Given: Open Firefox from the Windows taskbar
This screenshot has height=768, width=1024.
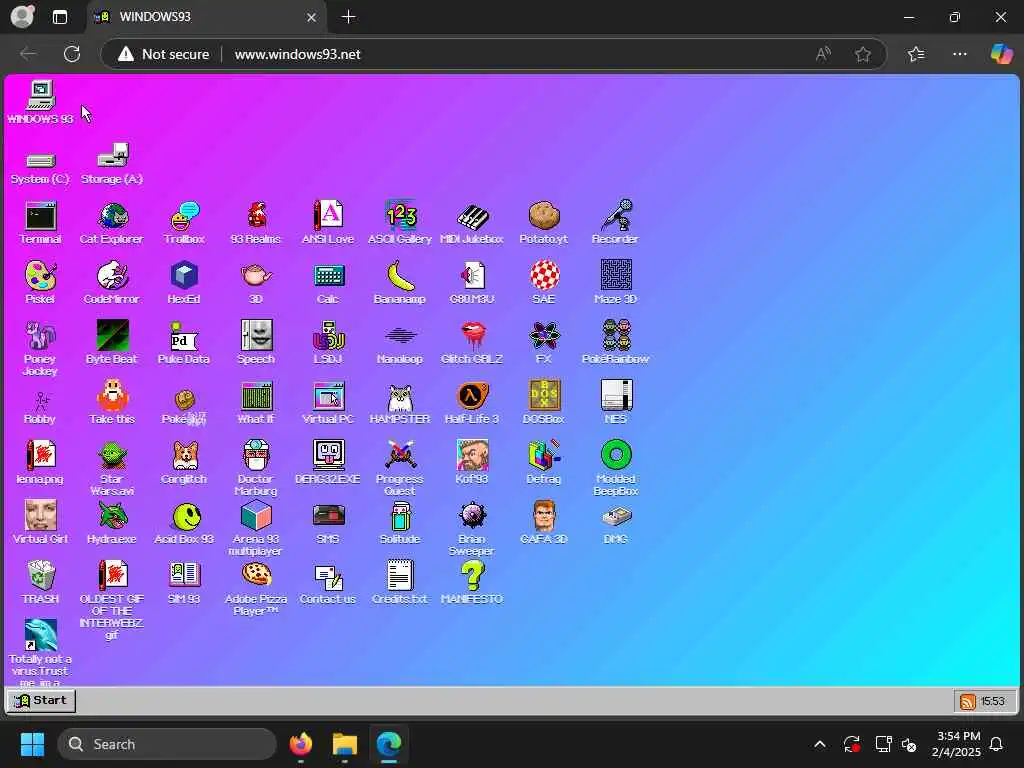Looking at the screenshot, I should (x=301, y=744).
